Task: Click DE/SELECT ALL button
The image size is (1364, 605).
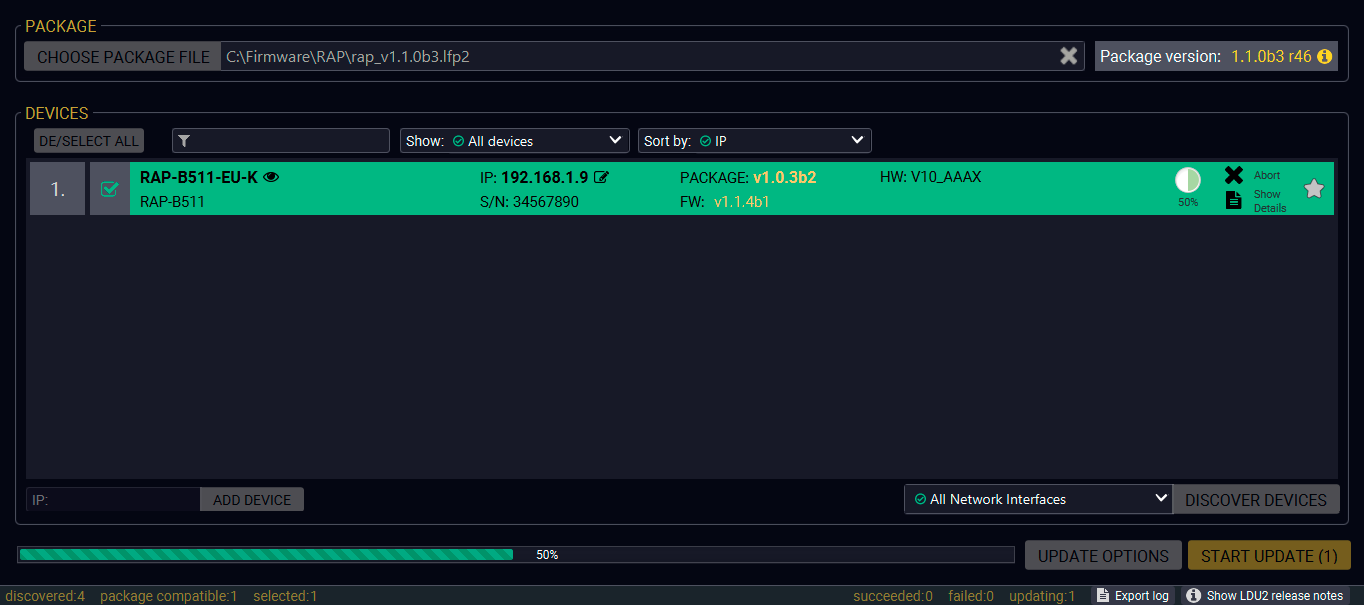Action: [x=88, y=141]
